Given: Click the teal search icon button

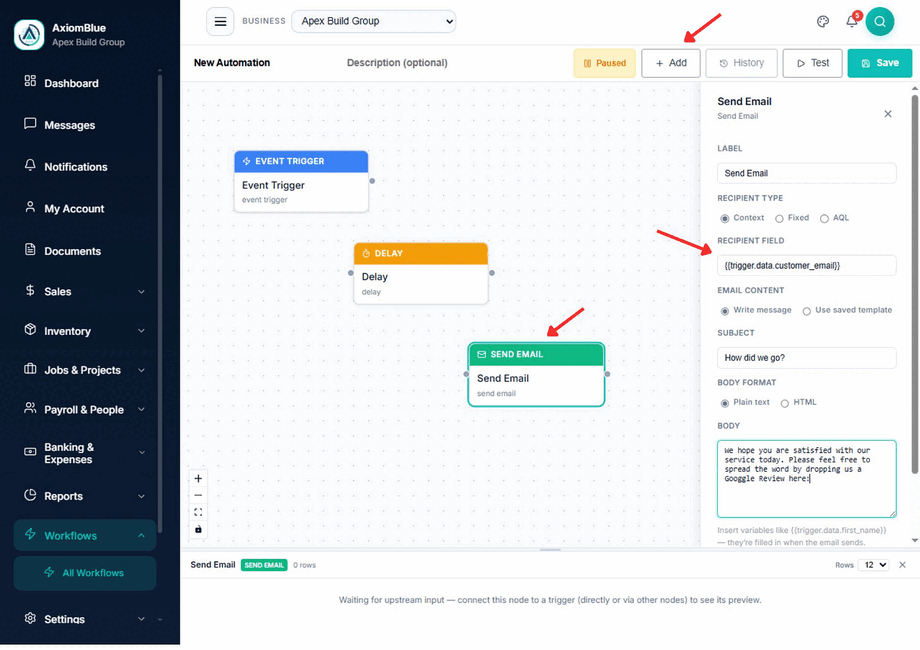Looking at the screenshot, I should [x=880, y=22].
